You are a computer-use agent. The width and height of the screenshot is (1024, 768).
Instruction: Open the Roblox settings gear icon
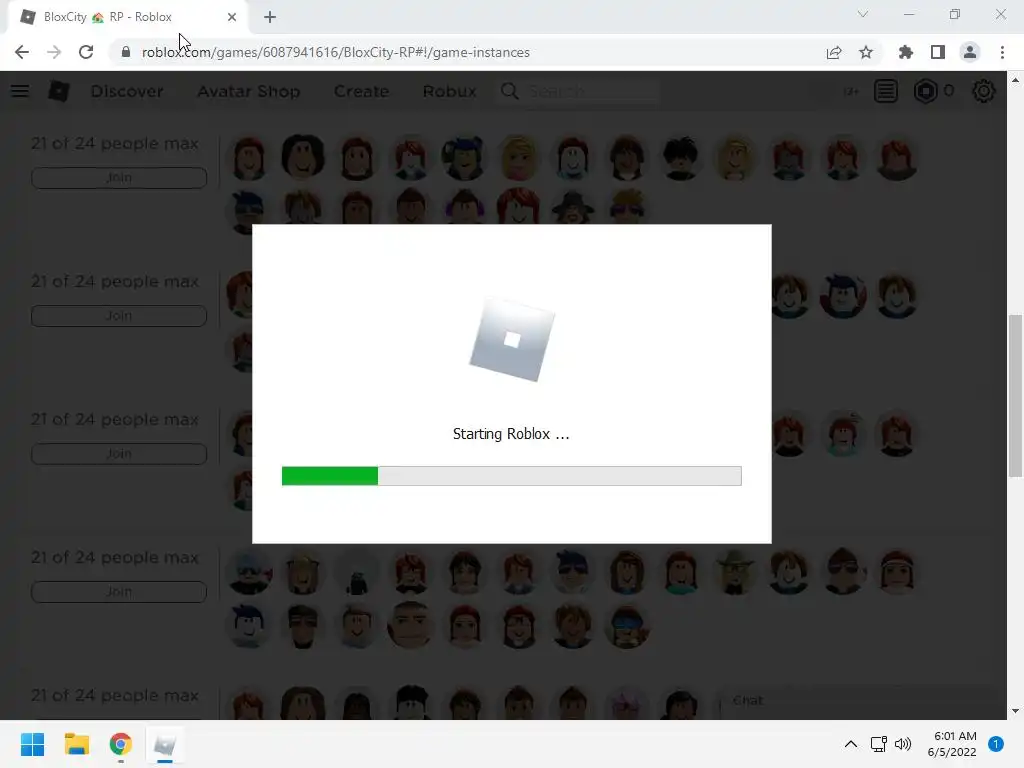coord(984,91)
